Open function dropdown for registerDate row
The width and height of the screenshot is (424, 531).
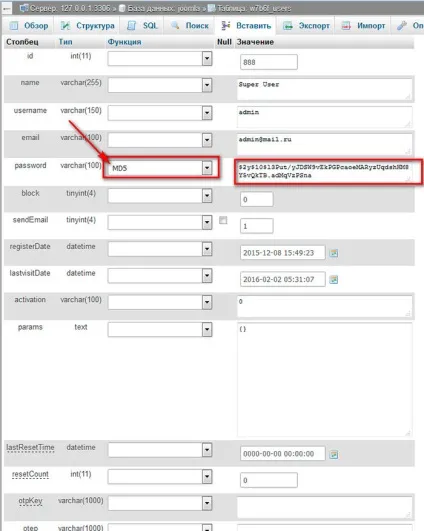(x=160, y=249)
